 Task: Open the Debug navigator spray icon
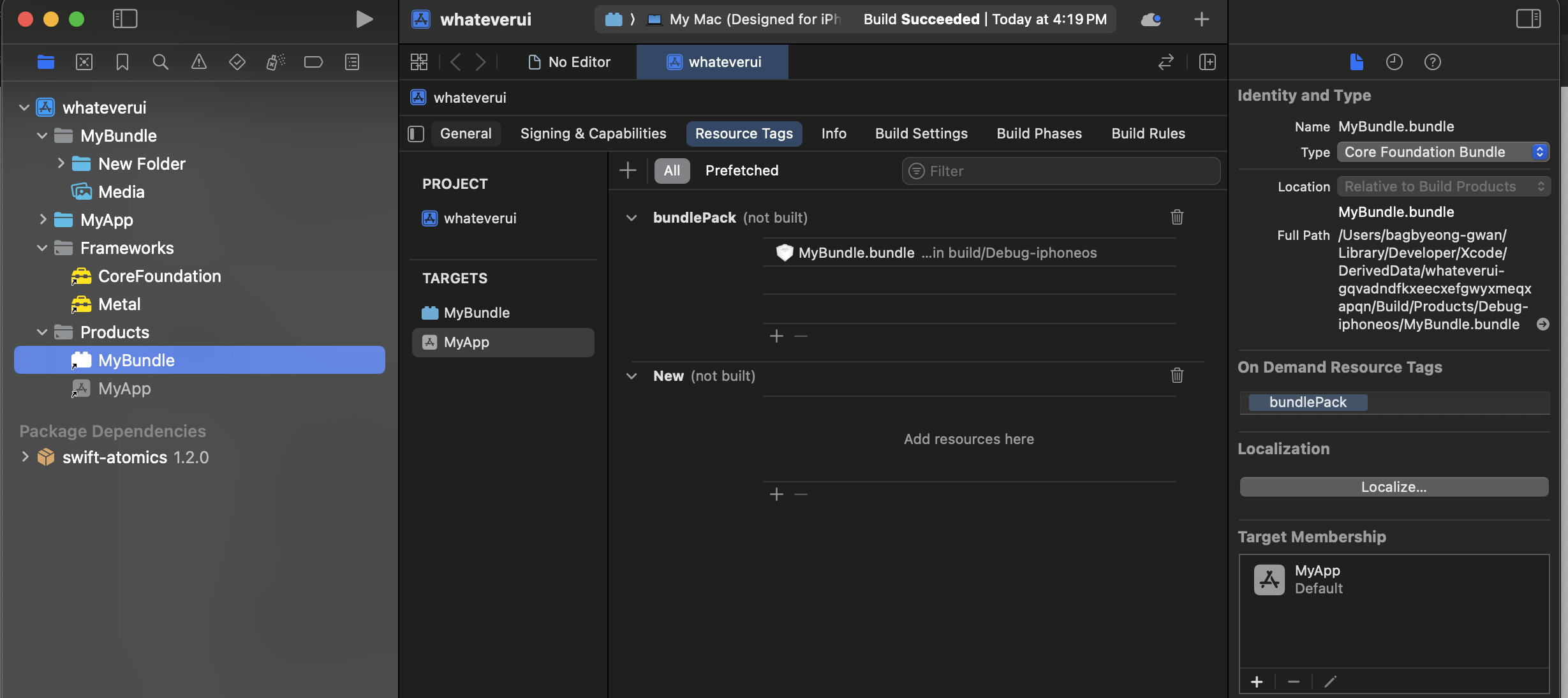[276, 62]
